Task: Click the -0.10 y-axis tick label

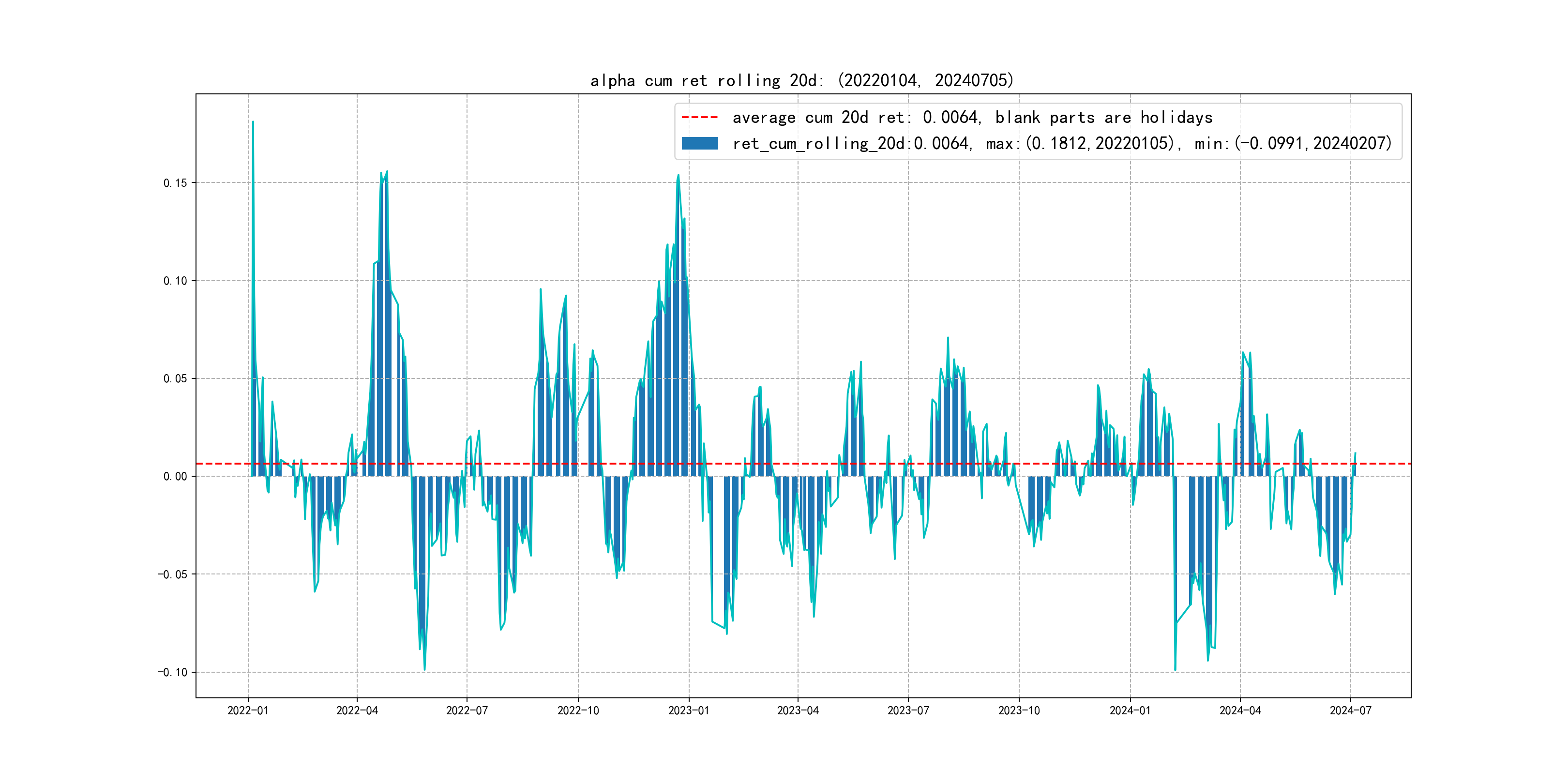Action: [173, 673]
